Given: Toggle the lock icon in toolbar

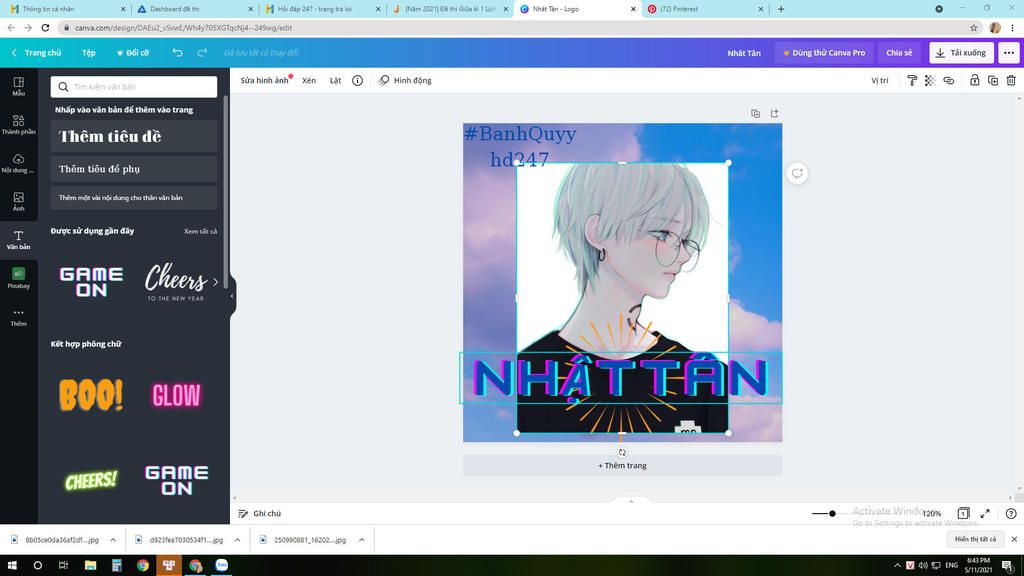Looking at the screenshot, I should coord(974,80).
